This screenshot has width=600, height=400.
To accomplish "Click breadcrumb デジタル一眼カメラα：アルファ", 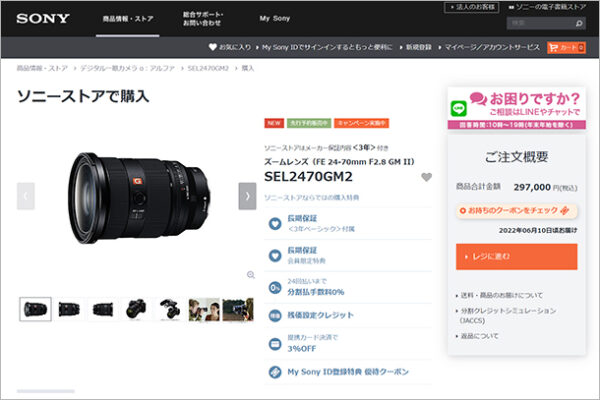I will pos(127,68).
